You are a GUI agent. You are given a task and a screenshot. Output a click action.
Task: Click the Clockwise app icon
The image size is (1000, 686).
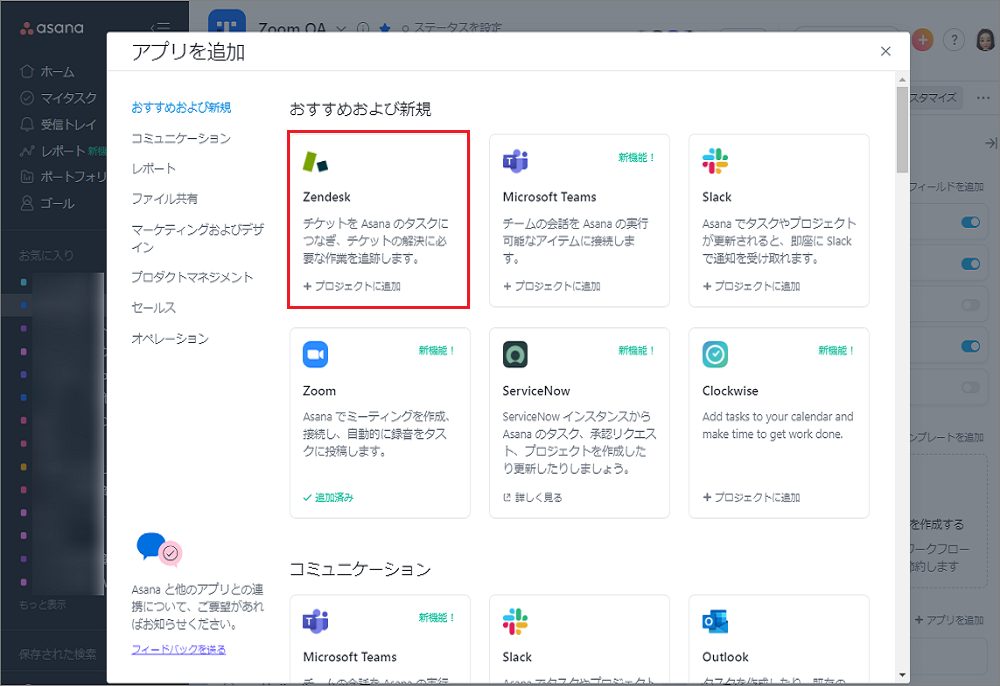(x=715, y=354)
